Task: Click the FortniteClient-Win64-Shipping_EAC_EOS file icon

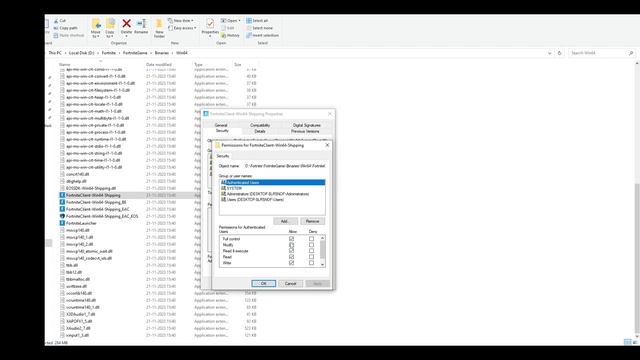Action: tap(62, 216)
